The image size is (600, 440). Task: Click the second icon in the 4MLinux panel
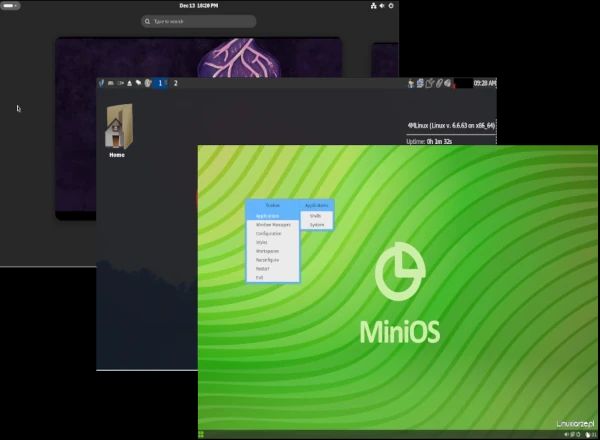[111, 83]
